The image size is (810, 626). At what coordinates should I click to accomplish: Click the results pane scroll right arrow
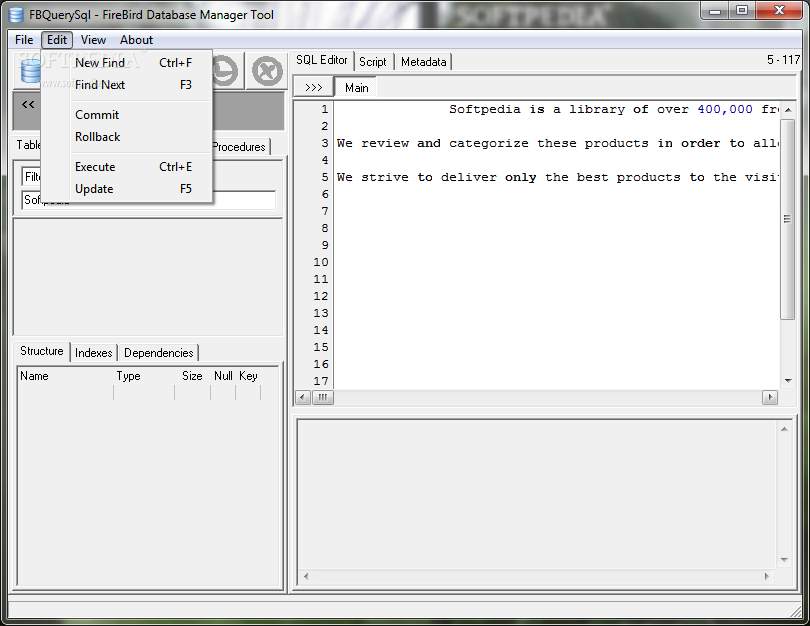pyautogui.click(x=767, y=576)
